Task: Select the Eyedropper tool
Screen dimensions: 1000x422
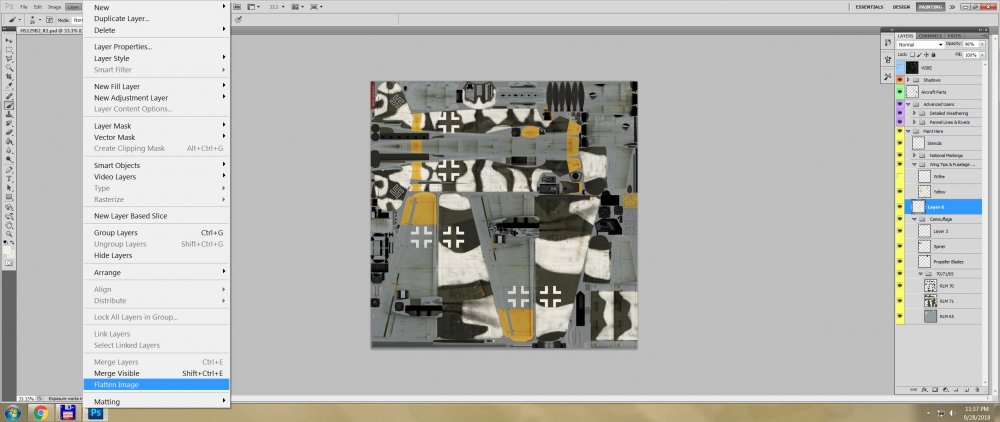Action: coord(9,85)
